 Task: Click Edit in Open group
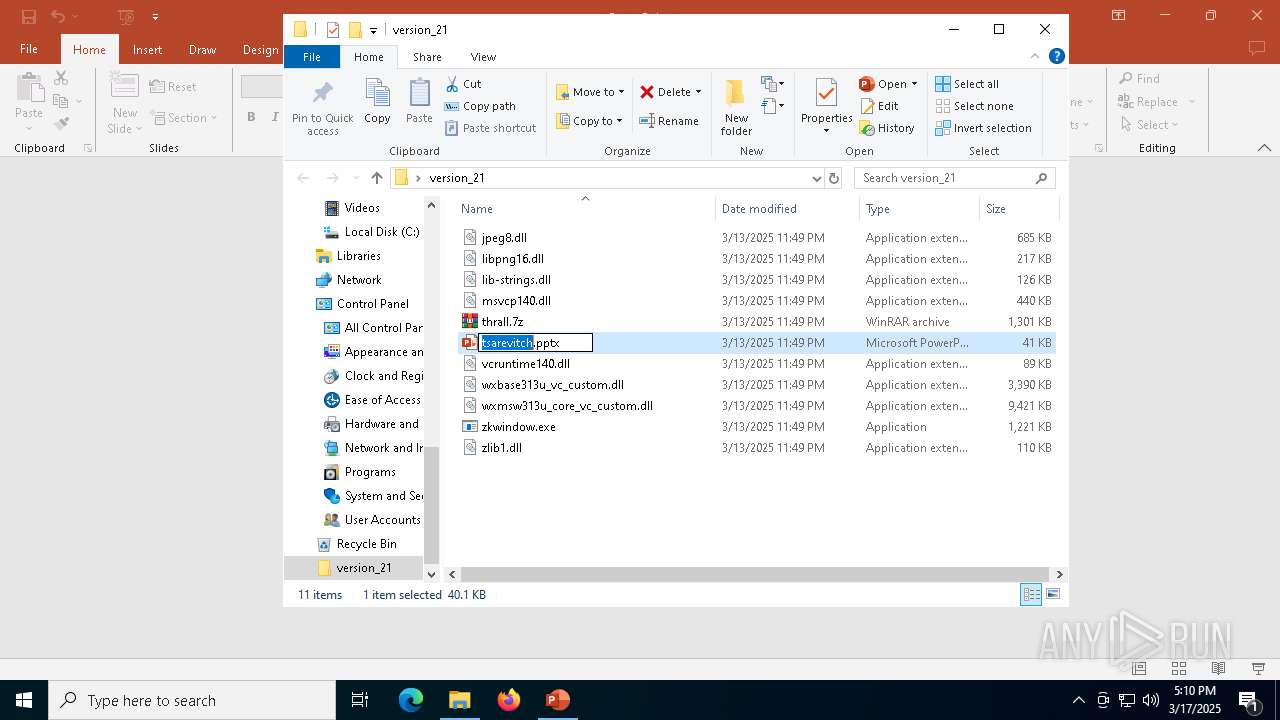click(x=879, y=106)
